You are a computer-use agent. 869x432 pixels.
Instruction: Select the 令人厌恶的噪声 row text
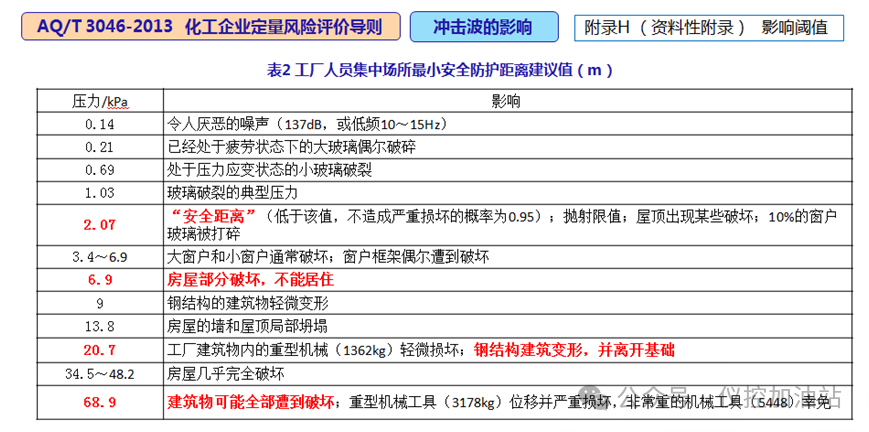click(x=307, y=124)
